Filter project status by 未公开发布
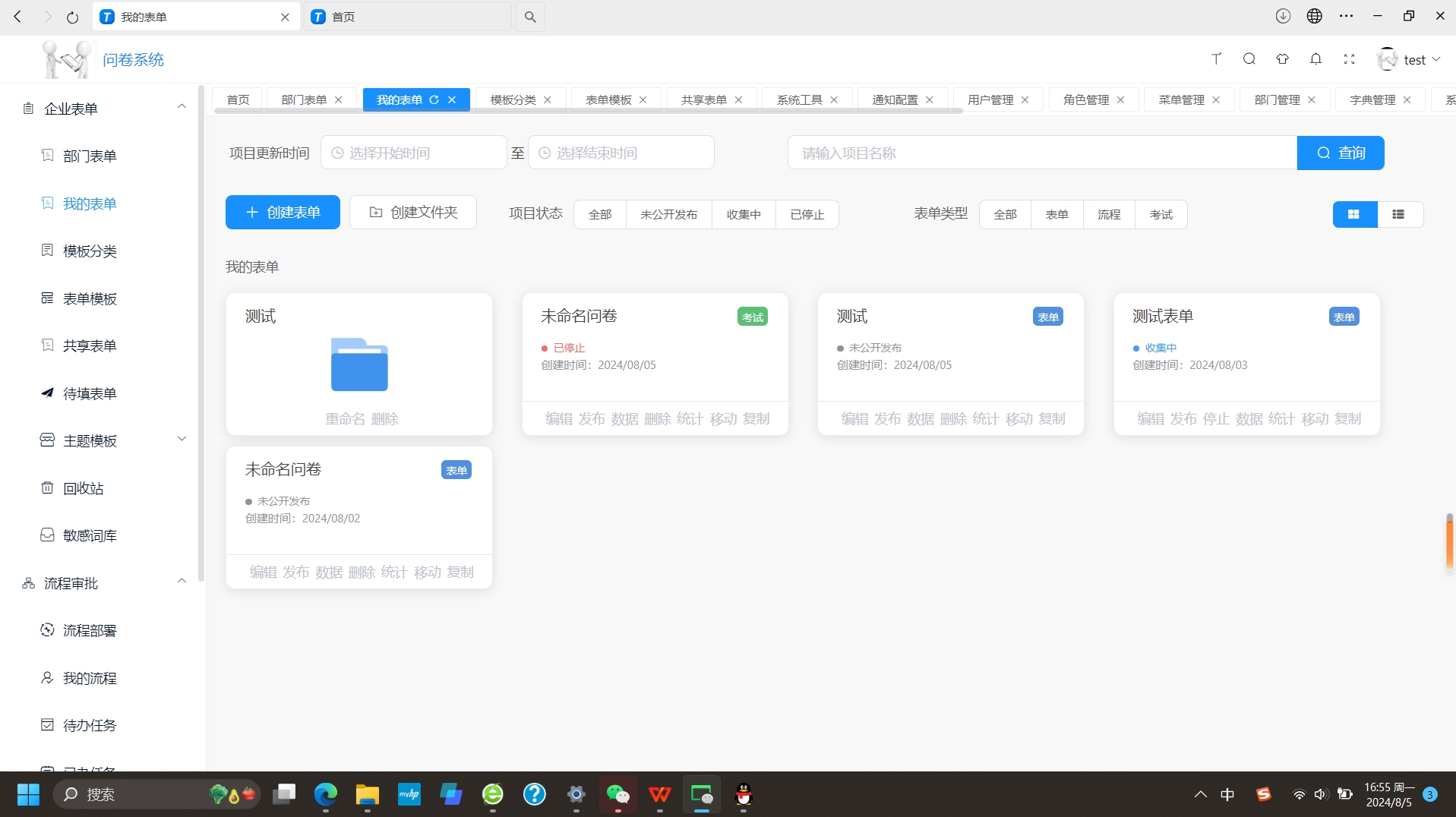Image resolution: width=1456 pixels, height=817 pixels. tap(669, 214)
